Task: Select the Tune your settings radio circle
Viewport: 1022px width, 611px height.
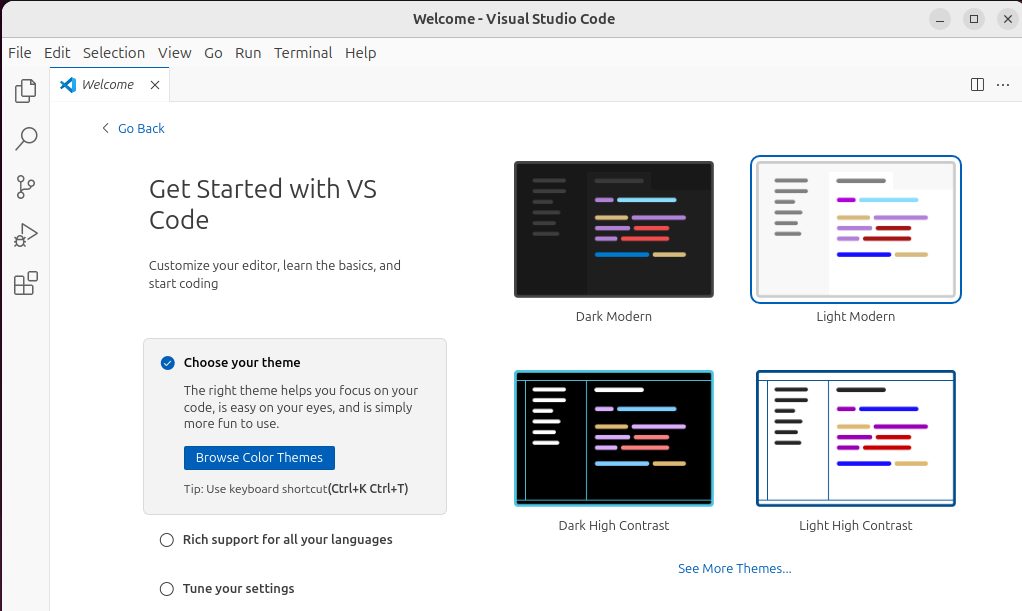Action: click(167, 589)
